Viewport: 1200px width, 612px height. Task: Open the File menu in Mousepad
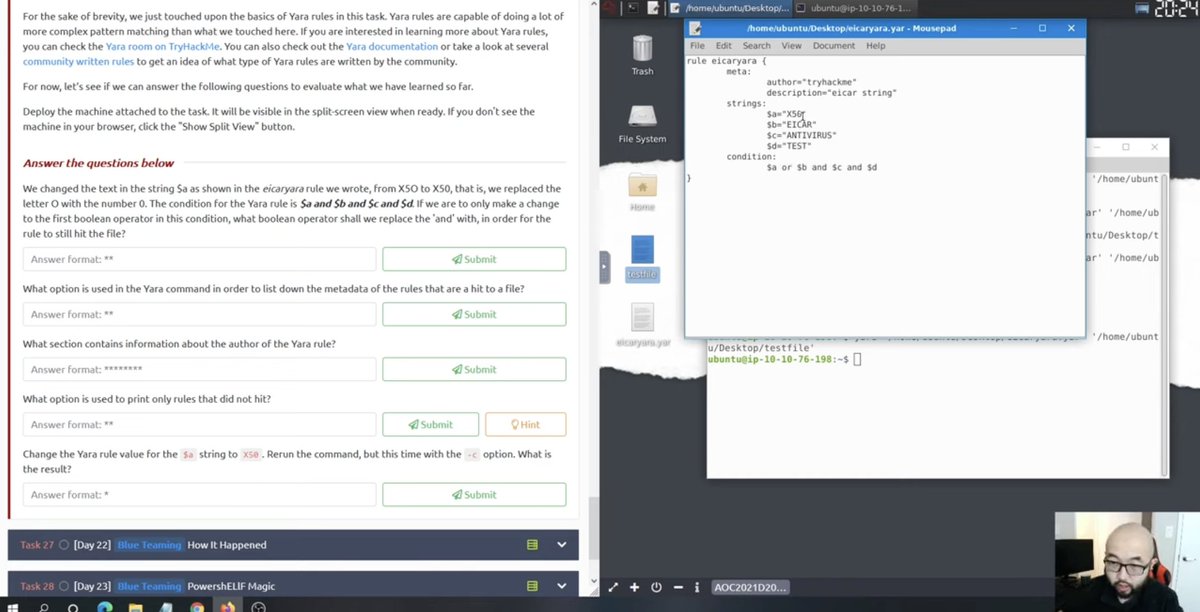click(697, 46)
